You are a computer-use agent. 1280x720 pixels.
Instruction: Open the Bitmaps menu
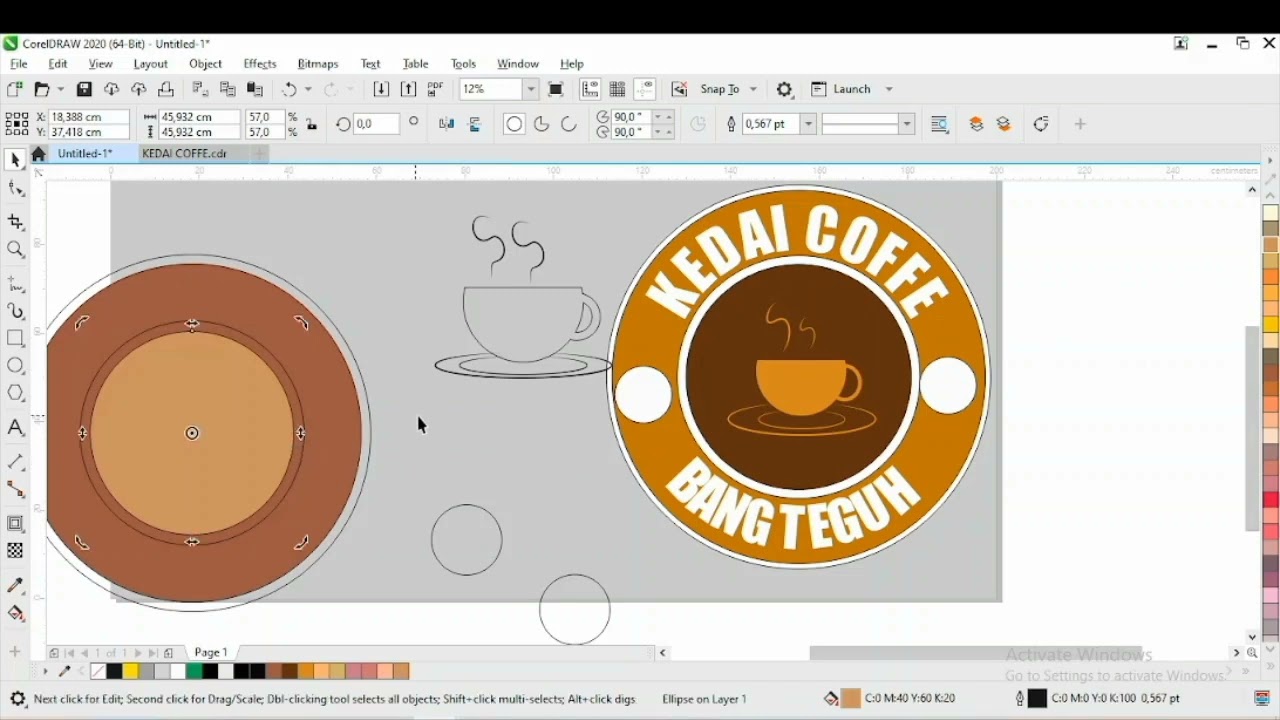(x=318, y=64)
